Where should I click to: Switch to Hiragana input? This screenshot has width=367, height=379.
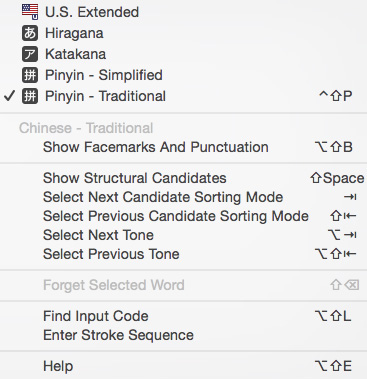pyautogui.click(x=183, y=33)
